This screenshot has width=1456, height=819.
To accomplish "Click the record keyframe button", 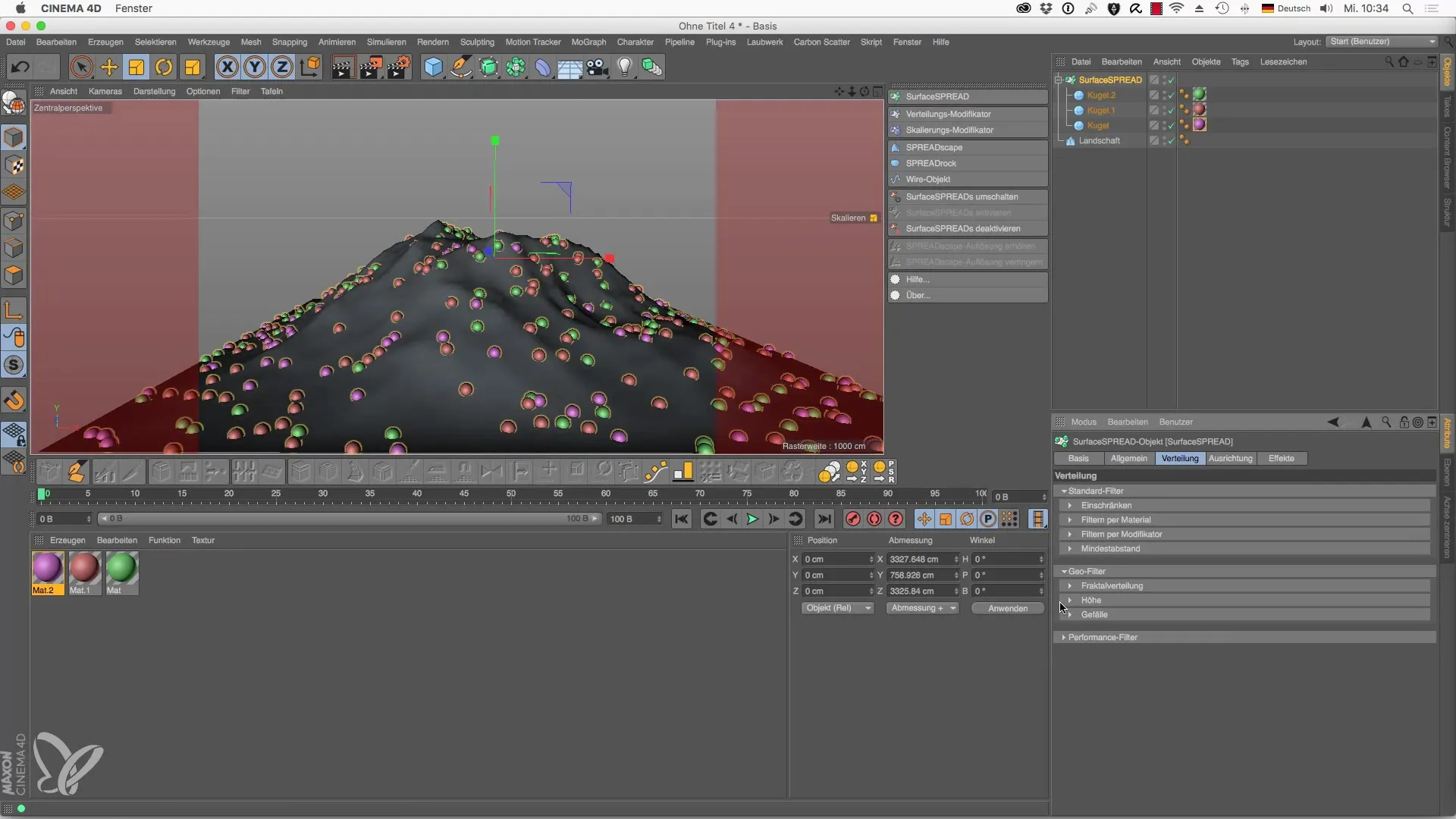I will pyautogui.click(x=853, y=519).
